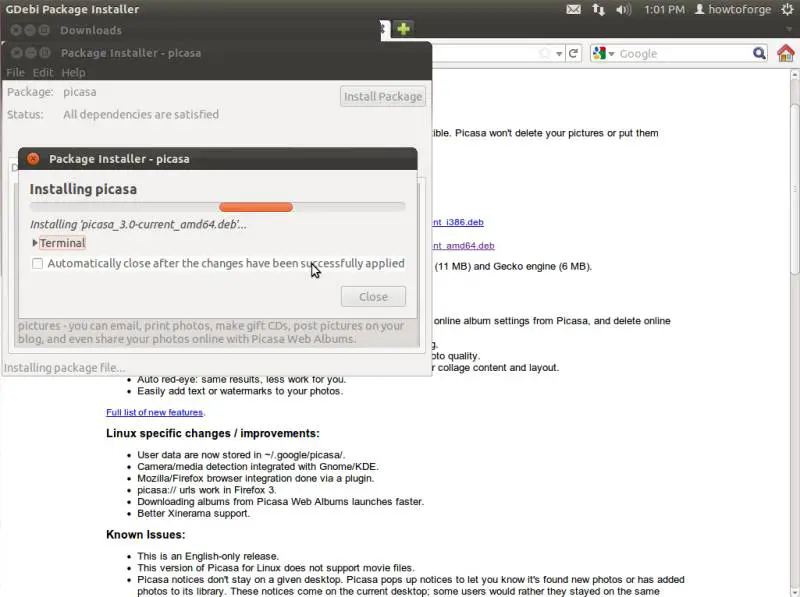The height and width of the screenshot is (597, 800).
Task: Open the power session gear menu
Action: 787,9
